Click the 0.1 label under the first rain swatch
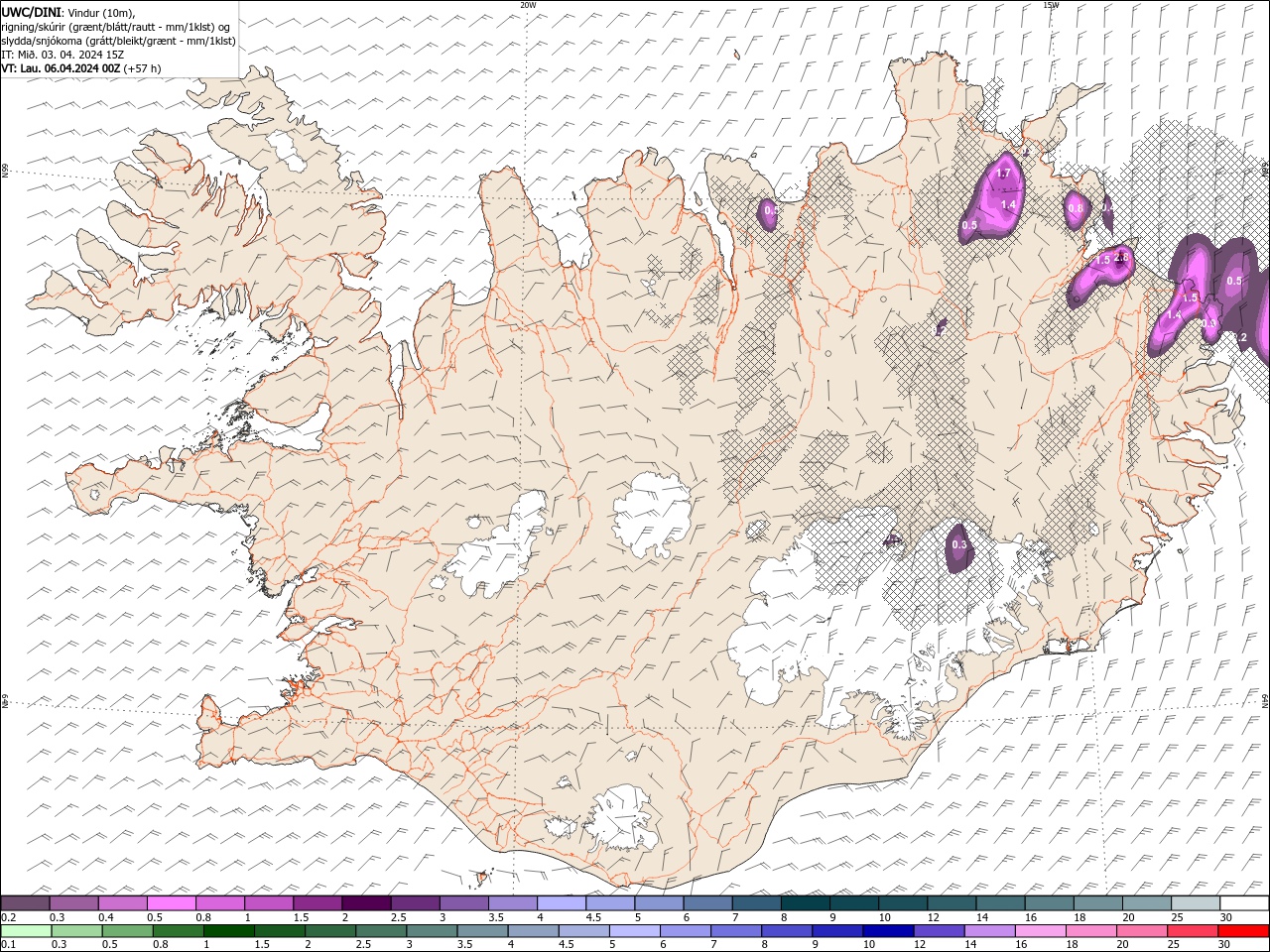The width and height of the screenshot is (1270, 952). point(8,945)
